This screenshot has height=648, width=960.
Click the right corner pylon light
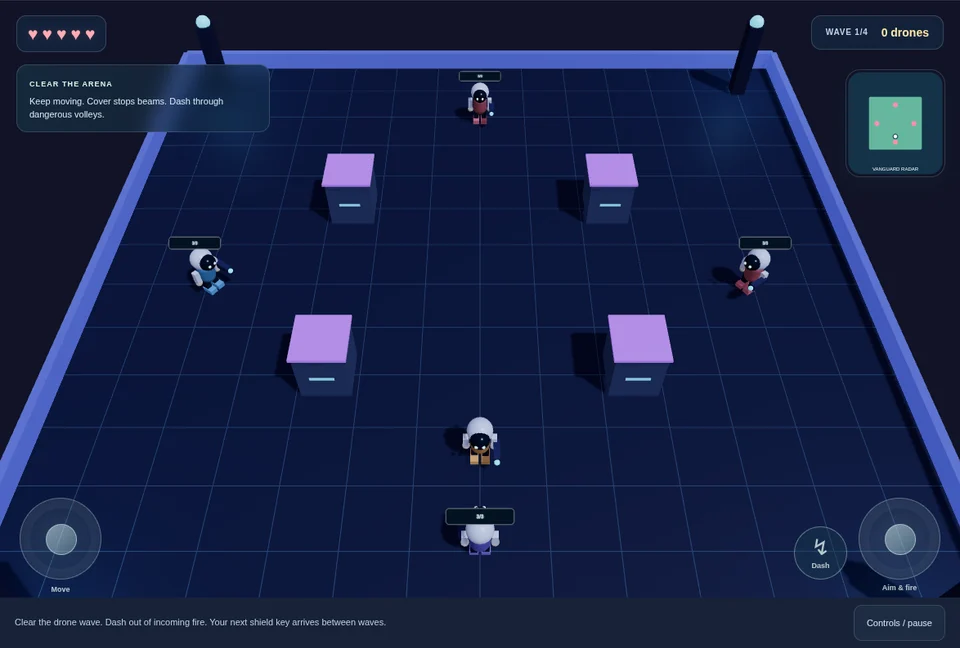[x=757, y=22]
